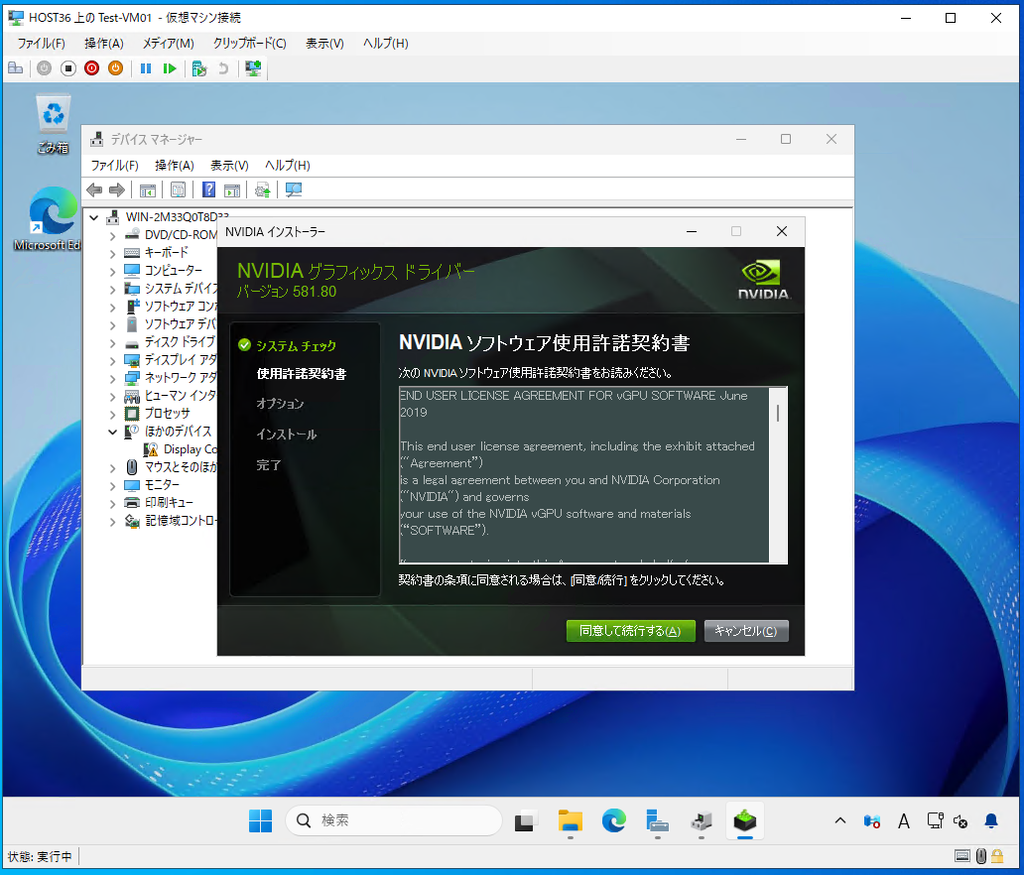
Task: Open ファイル(F) menu of VM connection window
Action: pos(41,43)
